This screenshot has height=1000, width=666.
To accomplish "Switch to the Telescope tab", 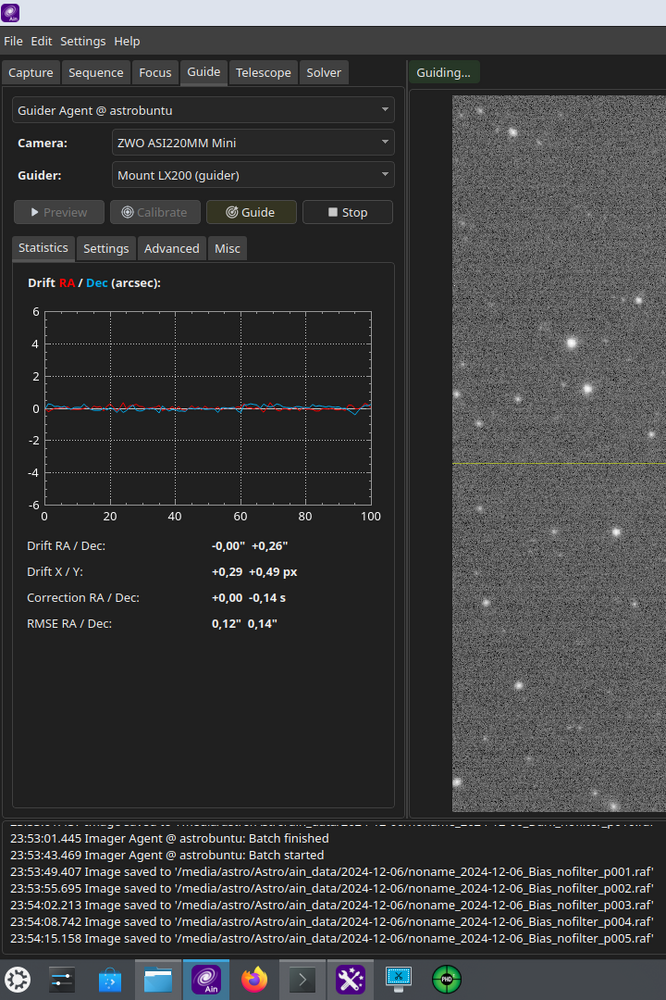I will [x=263, y=72].
